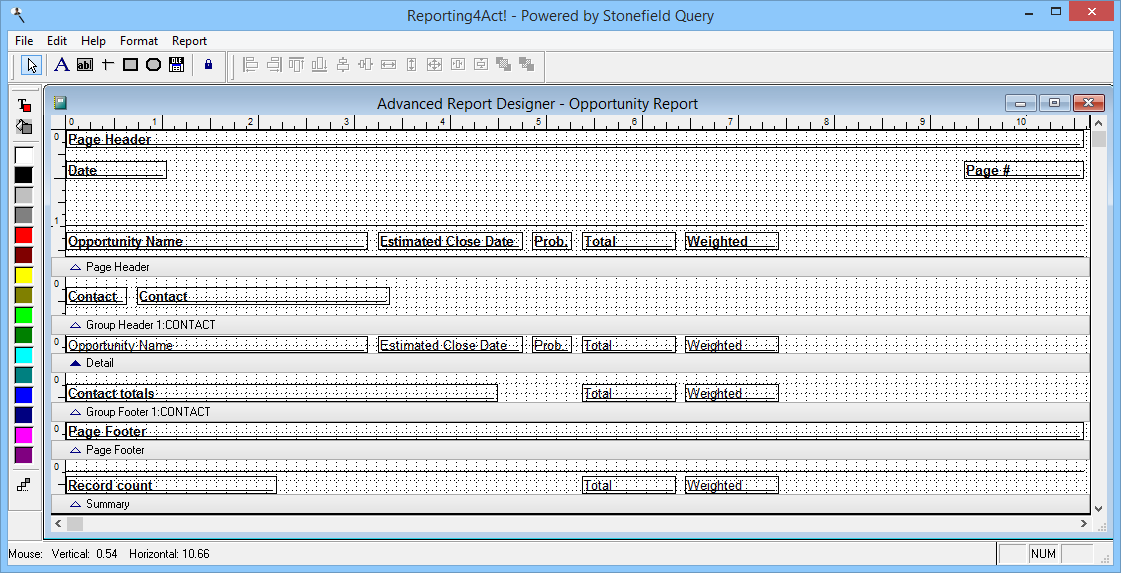1121x573 pixels.
Task: Toggle the Button Lock padlock
Action: tap(208, 64)
